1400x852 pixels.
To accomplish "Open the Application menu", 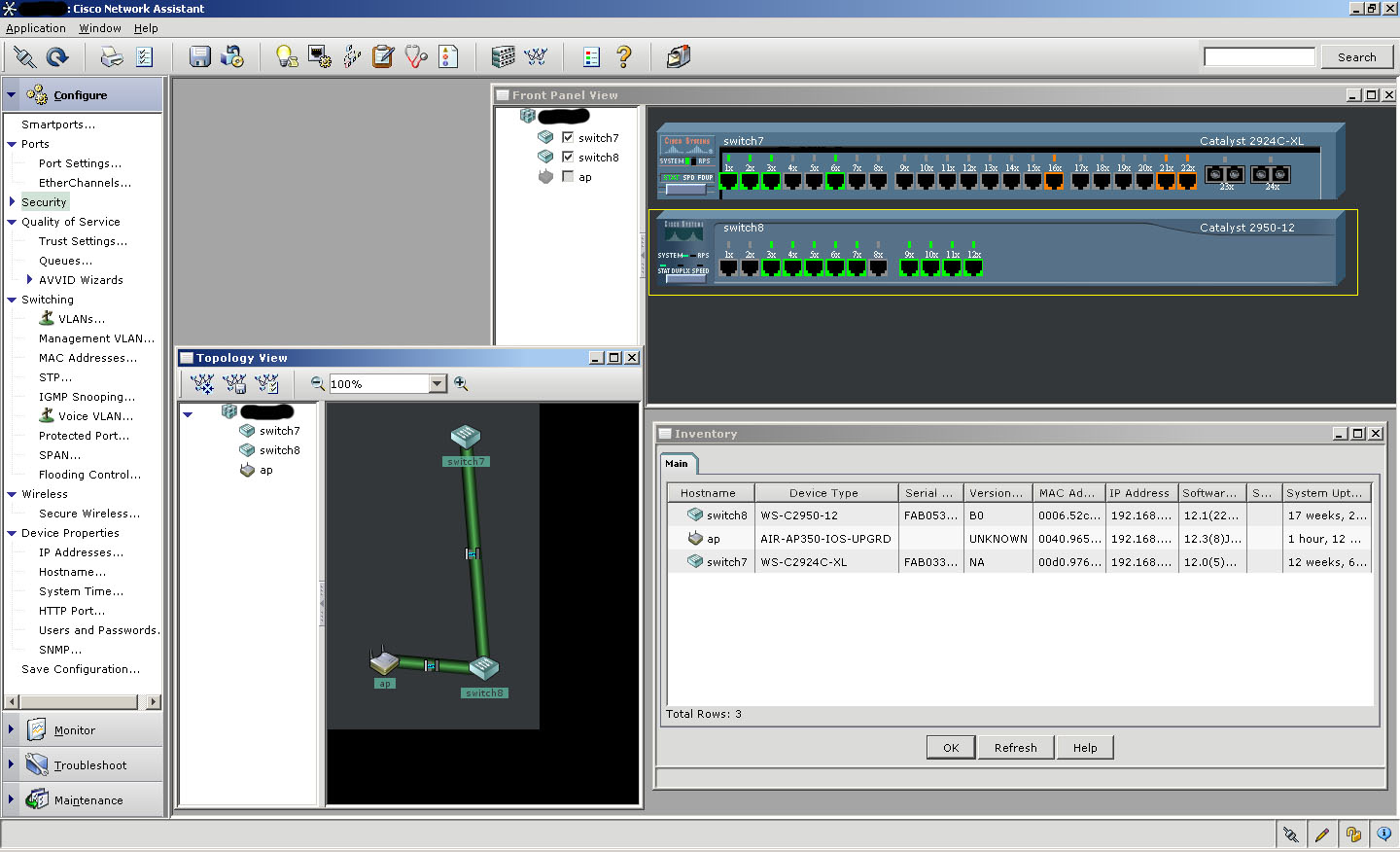I will 36,28.
